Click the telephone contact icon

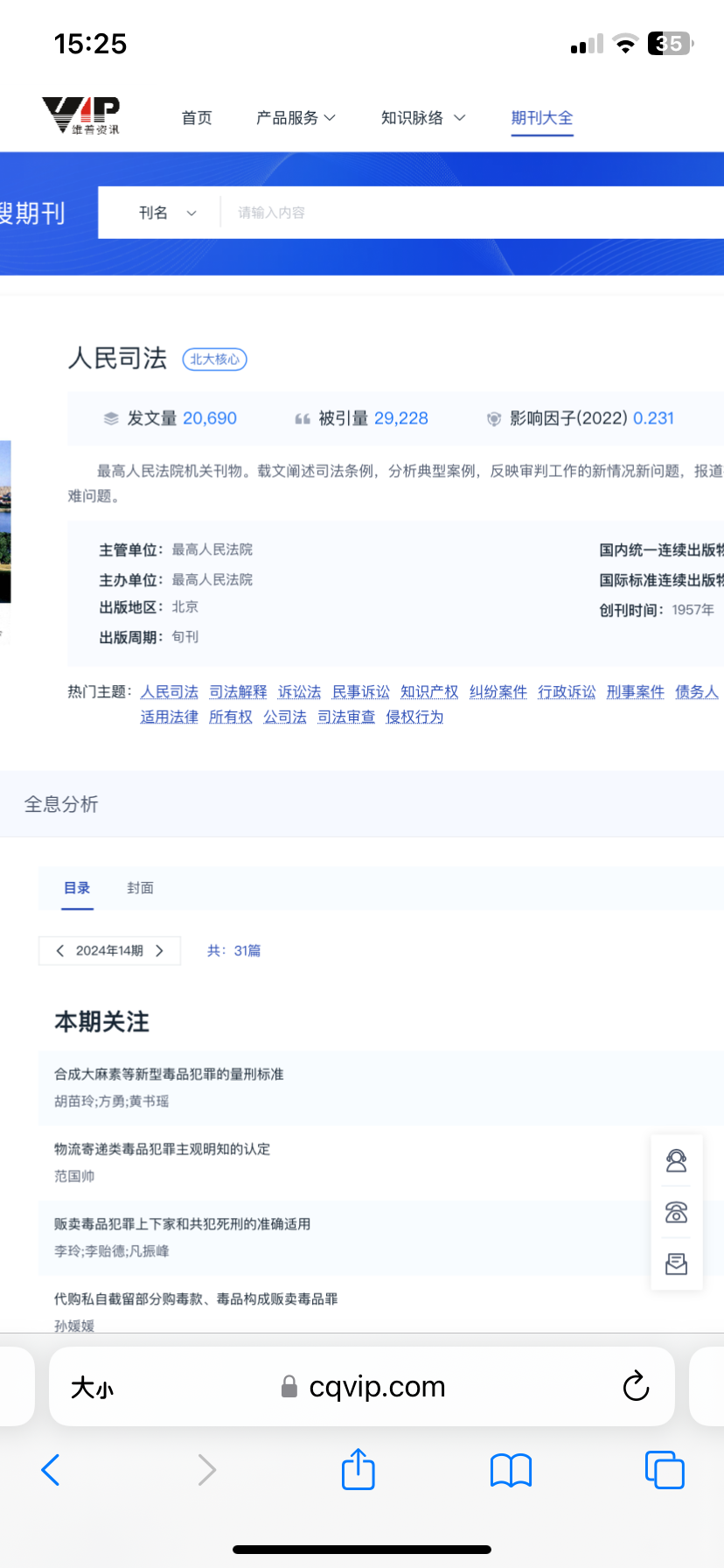(676, 1212)
